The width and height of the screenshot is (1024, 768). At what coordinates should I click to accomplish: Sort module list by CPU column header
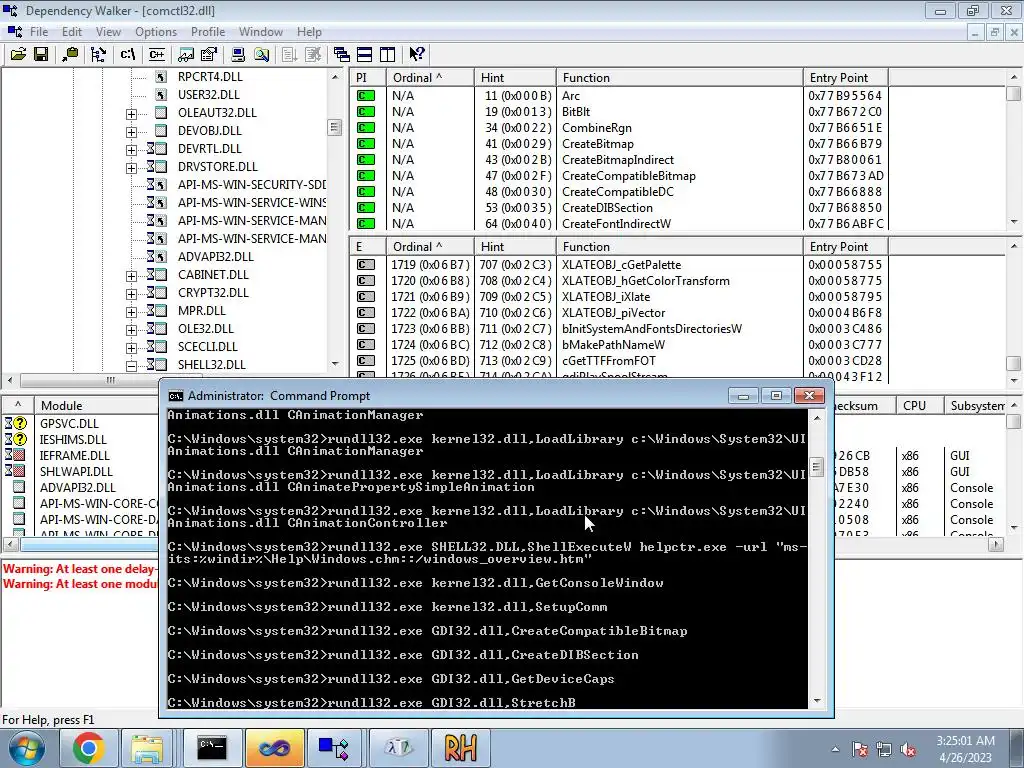[920, 405]
